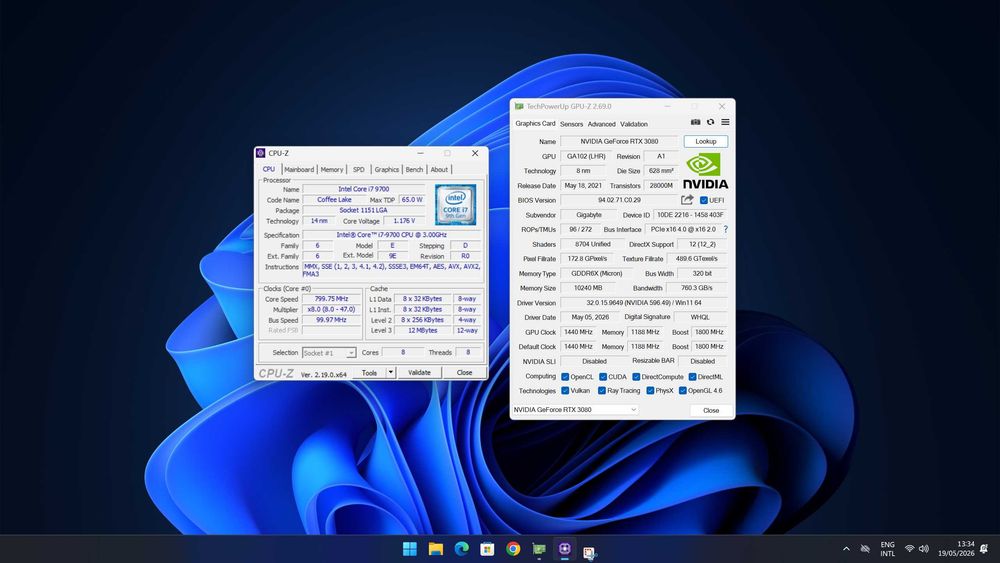Click the Validate button in CPU-Z
1000x563 pixels.
point(419,372)
